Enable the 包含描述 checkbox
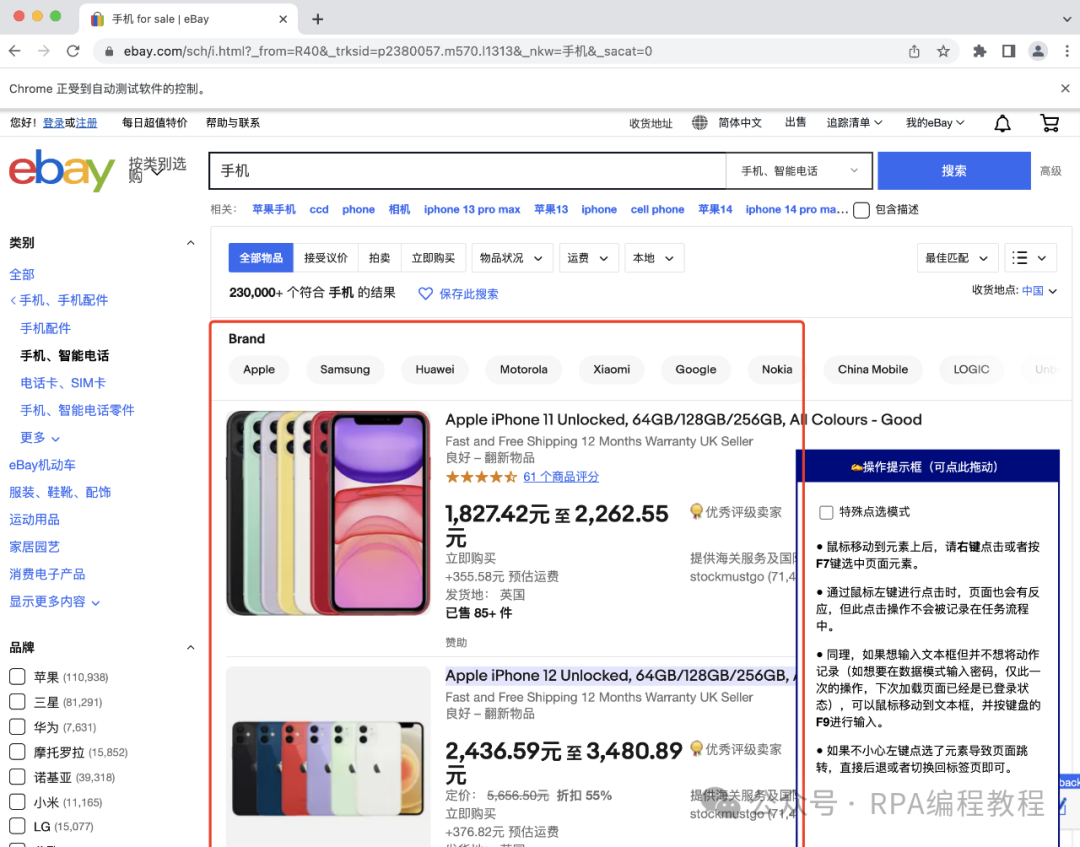 [x=861, y=210]
